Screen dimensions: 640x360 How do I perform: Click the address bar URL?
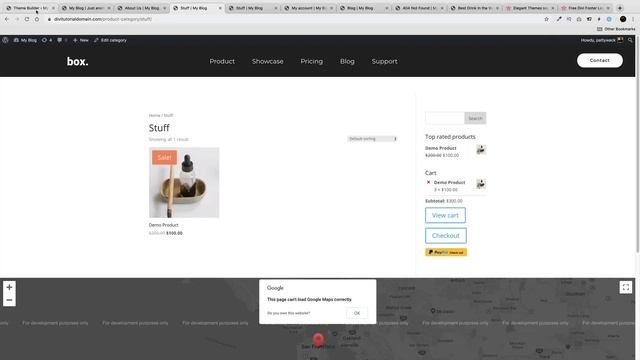103,19
